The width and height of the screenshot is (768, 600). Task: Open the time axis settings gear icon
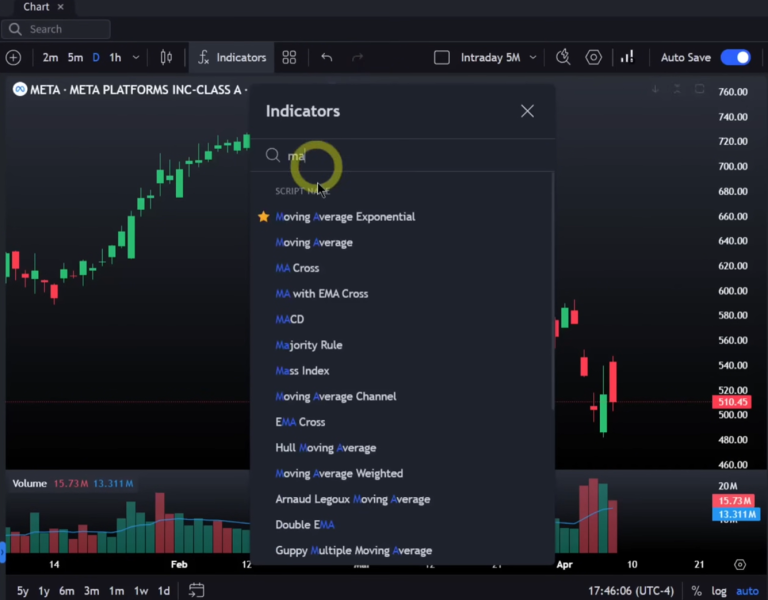coord(740,565)
